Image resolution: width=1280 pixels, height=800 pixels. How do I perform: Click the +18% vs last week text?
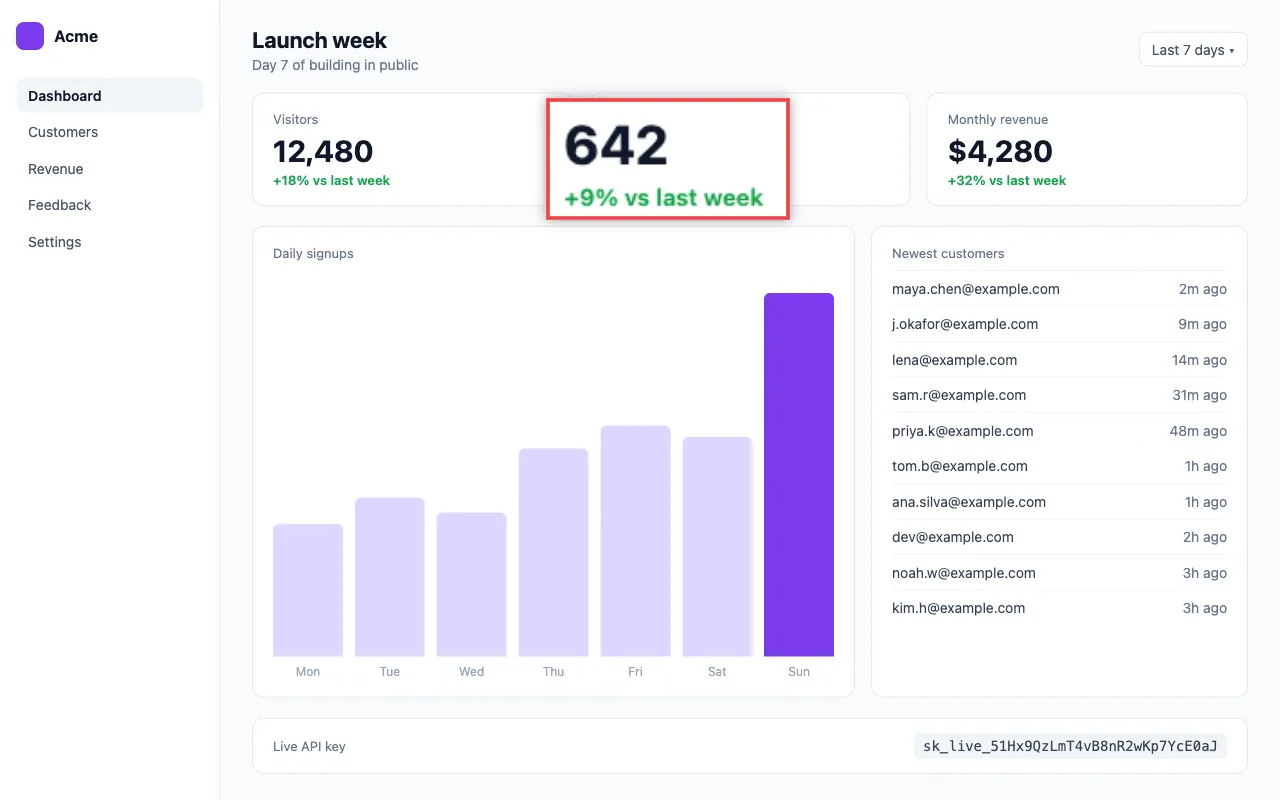[331, 181]
